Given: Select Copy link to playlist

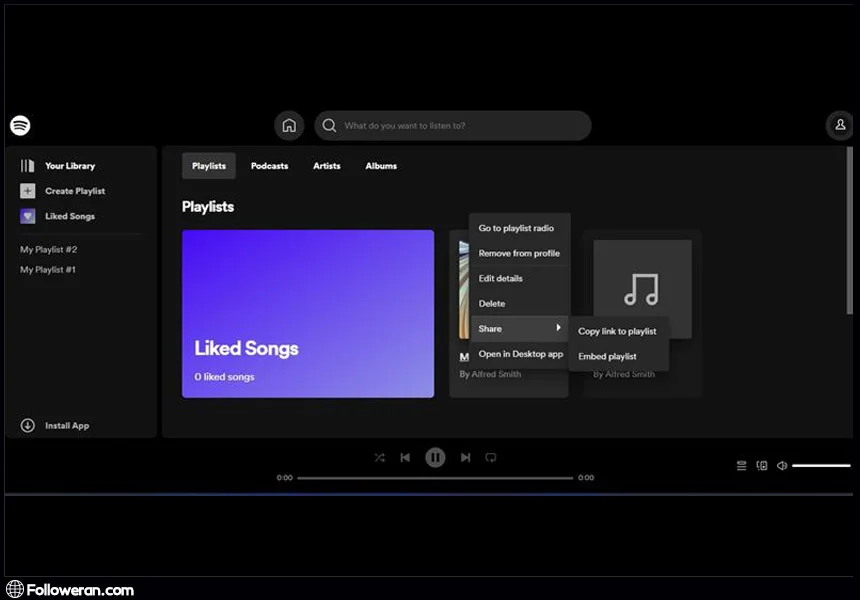Looking at the screenshot, I should (x=617, y=331).
